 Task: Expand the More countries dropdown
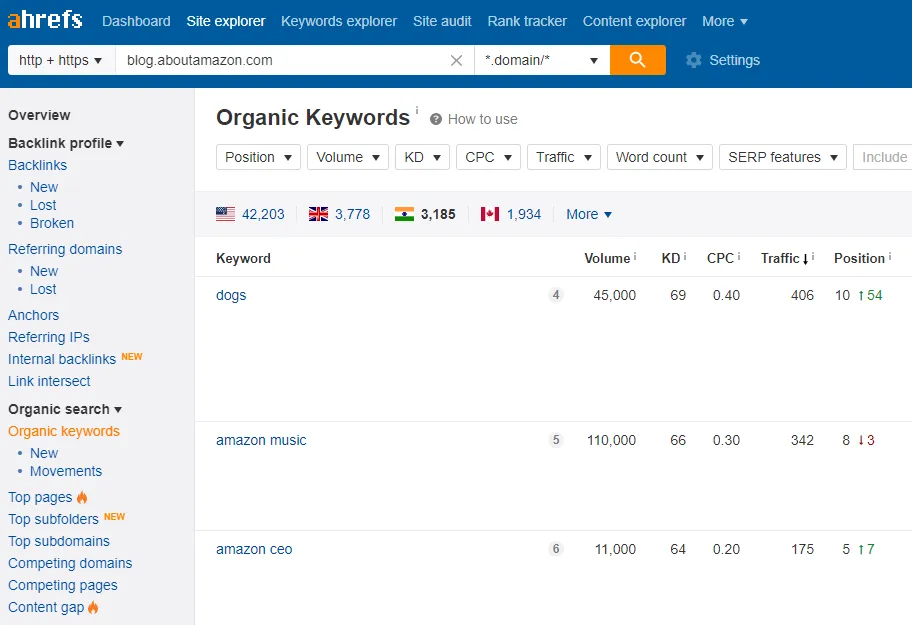(589, 214)
